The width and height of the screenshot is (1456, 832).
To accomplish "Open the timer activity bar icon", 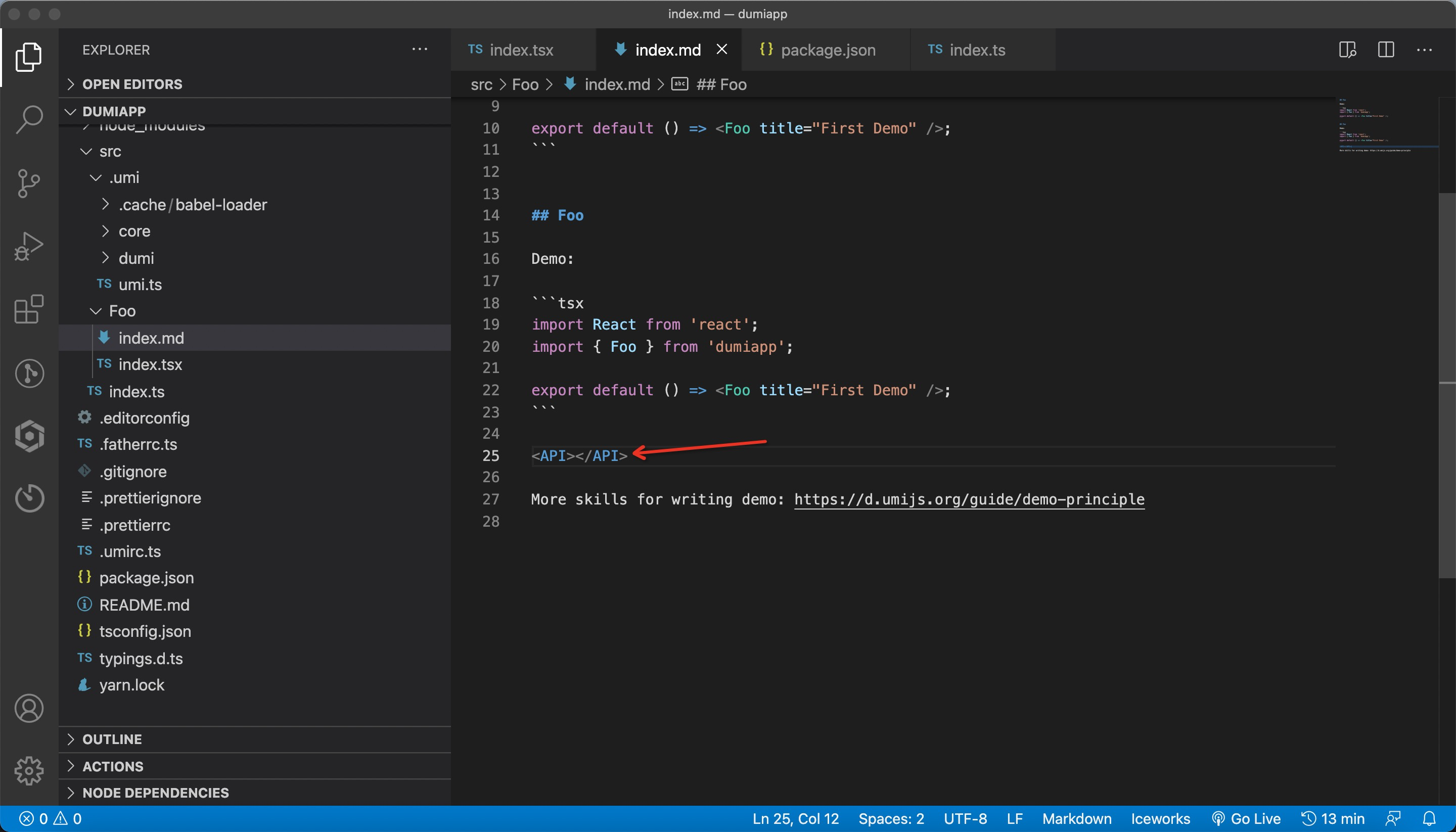I will 29,498.
